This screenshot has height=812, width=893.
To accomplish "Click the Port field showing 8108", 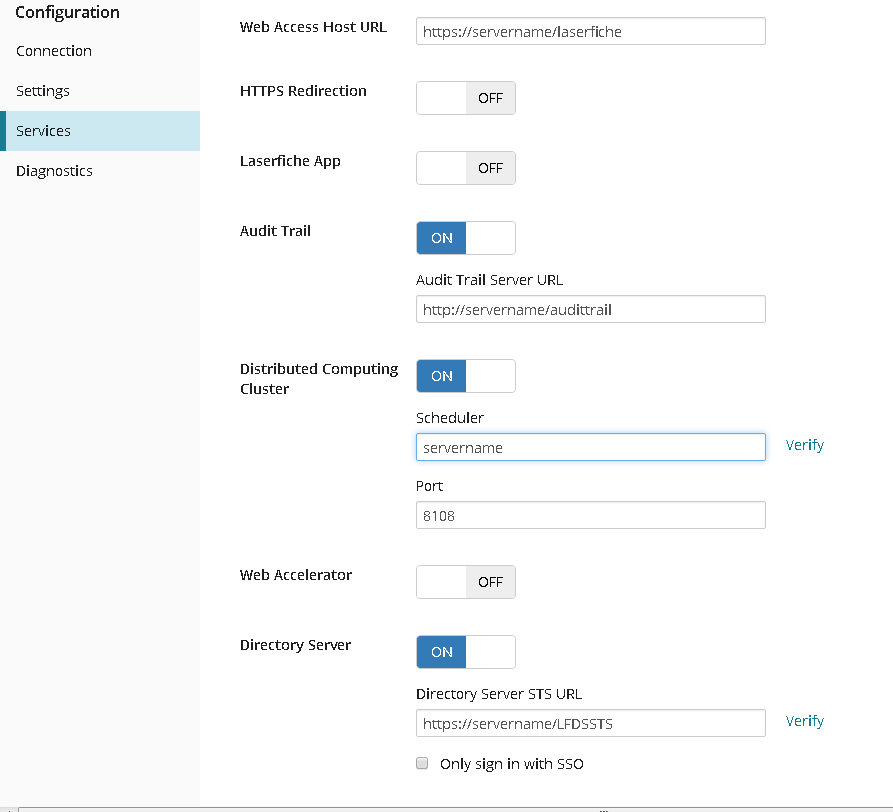I will click(x=591, y=515).
